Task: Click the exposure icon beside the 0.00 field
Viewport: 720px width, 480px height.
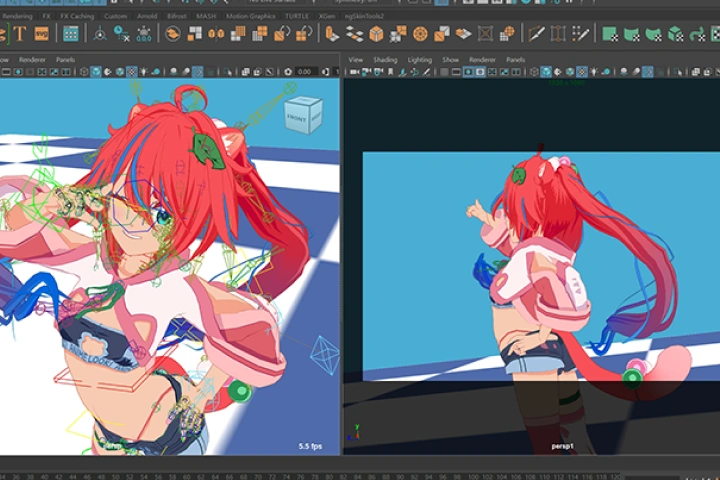Action: click(288, 72)
